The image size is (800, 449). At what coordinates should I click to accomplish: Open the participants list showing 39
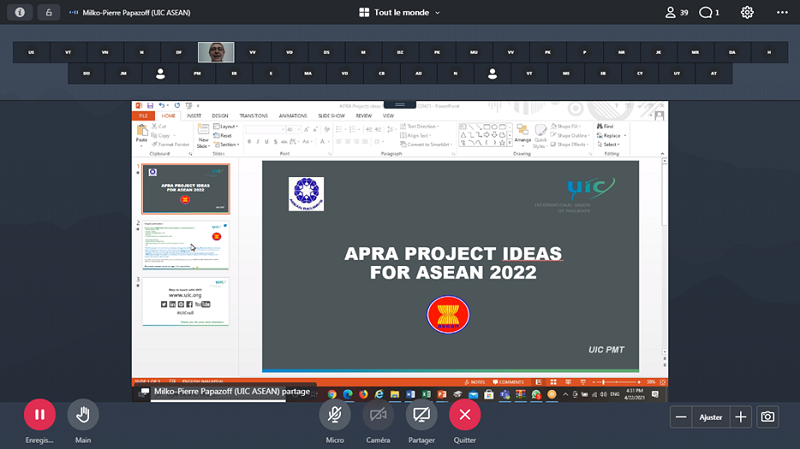(676, 12)
